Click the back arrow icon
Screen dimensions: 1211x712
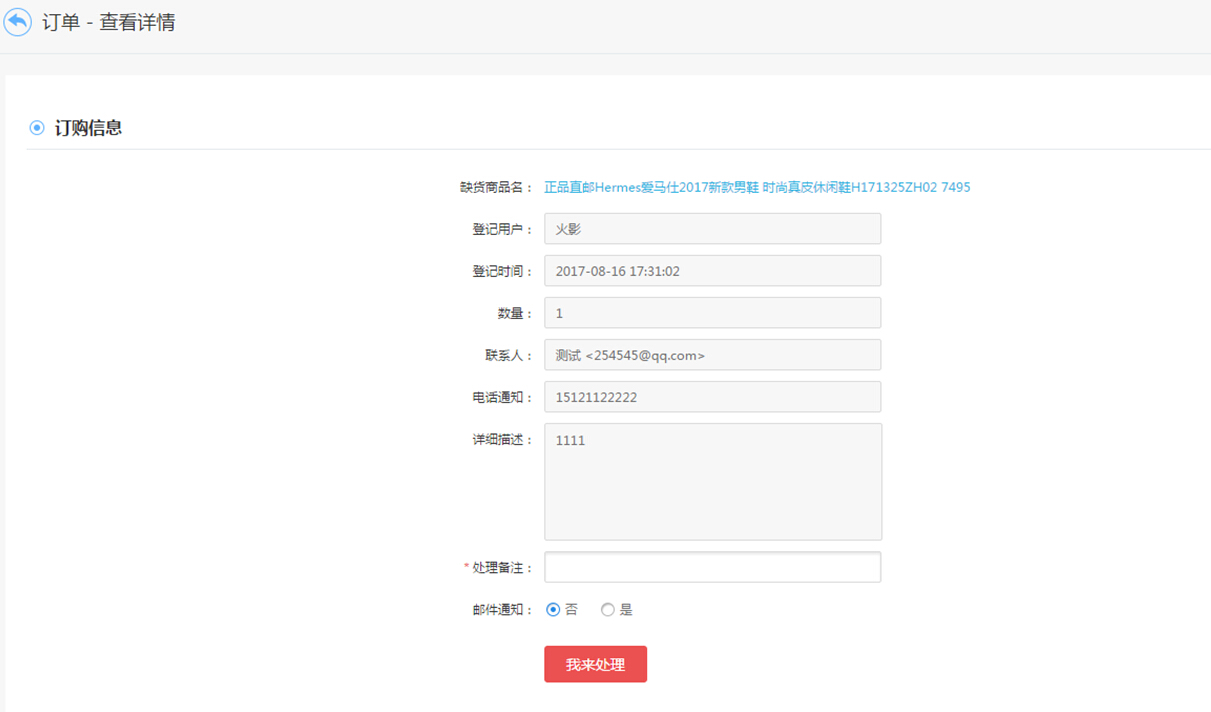pos(18,22)
